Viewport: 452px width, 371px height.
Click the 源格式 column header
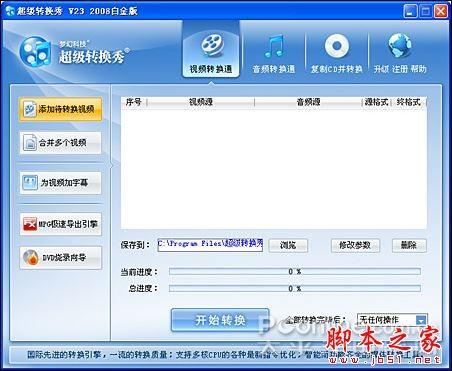tap(376, 102)
